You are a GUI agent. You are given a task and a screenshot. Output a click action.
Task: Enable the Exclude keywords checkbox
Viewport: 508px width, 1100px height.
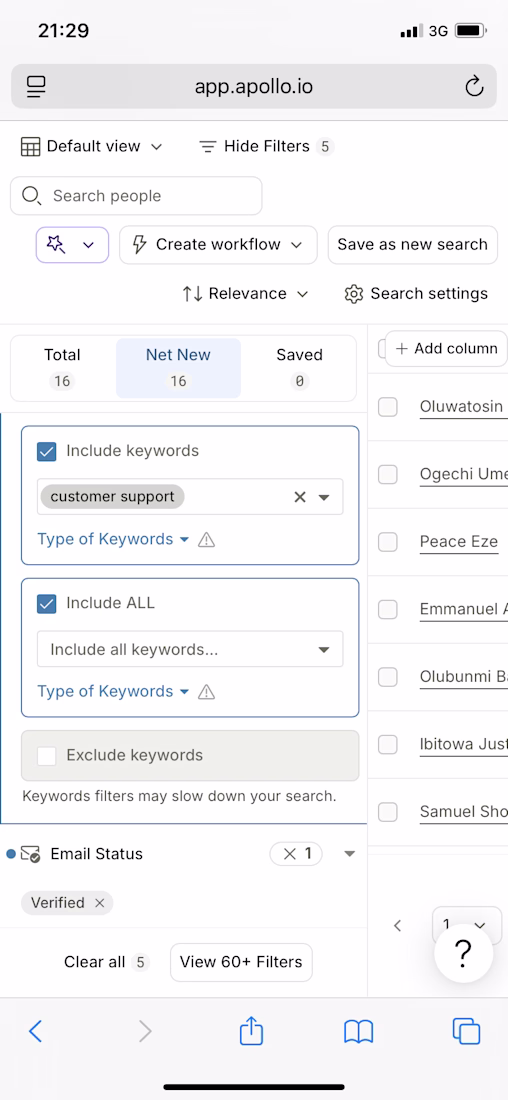[46, 756]
